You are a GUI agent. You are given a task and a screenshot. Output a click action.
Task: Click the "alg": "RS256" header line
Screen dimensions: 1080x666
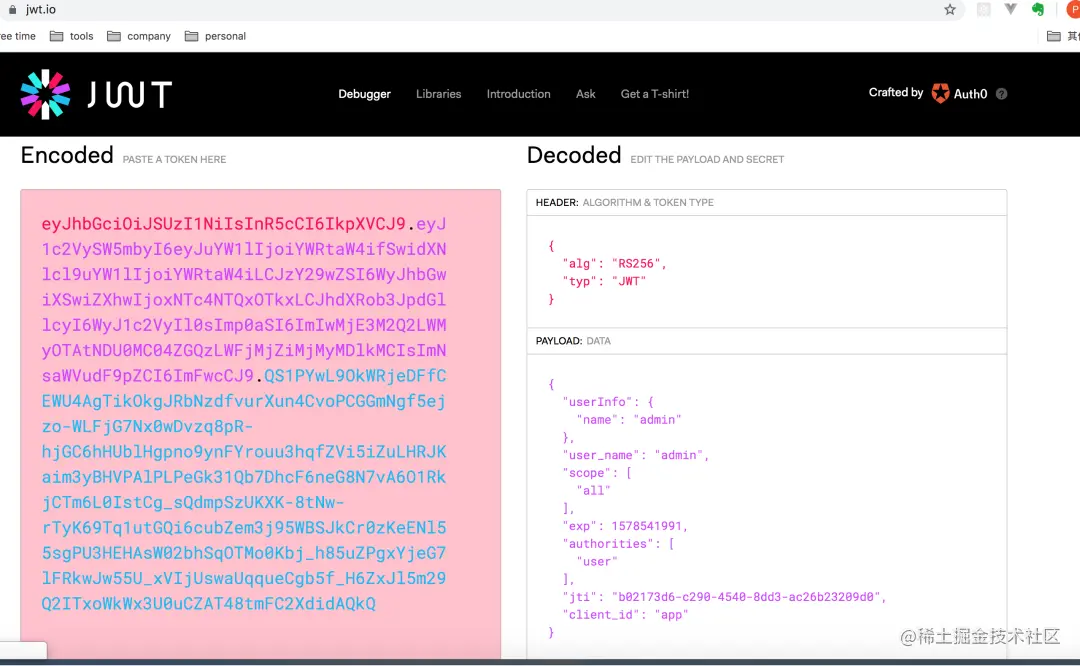[614, 263]
